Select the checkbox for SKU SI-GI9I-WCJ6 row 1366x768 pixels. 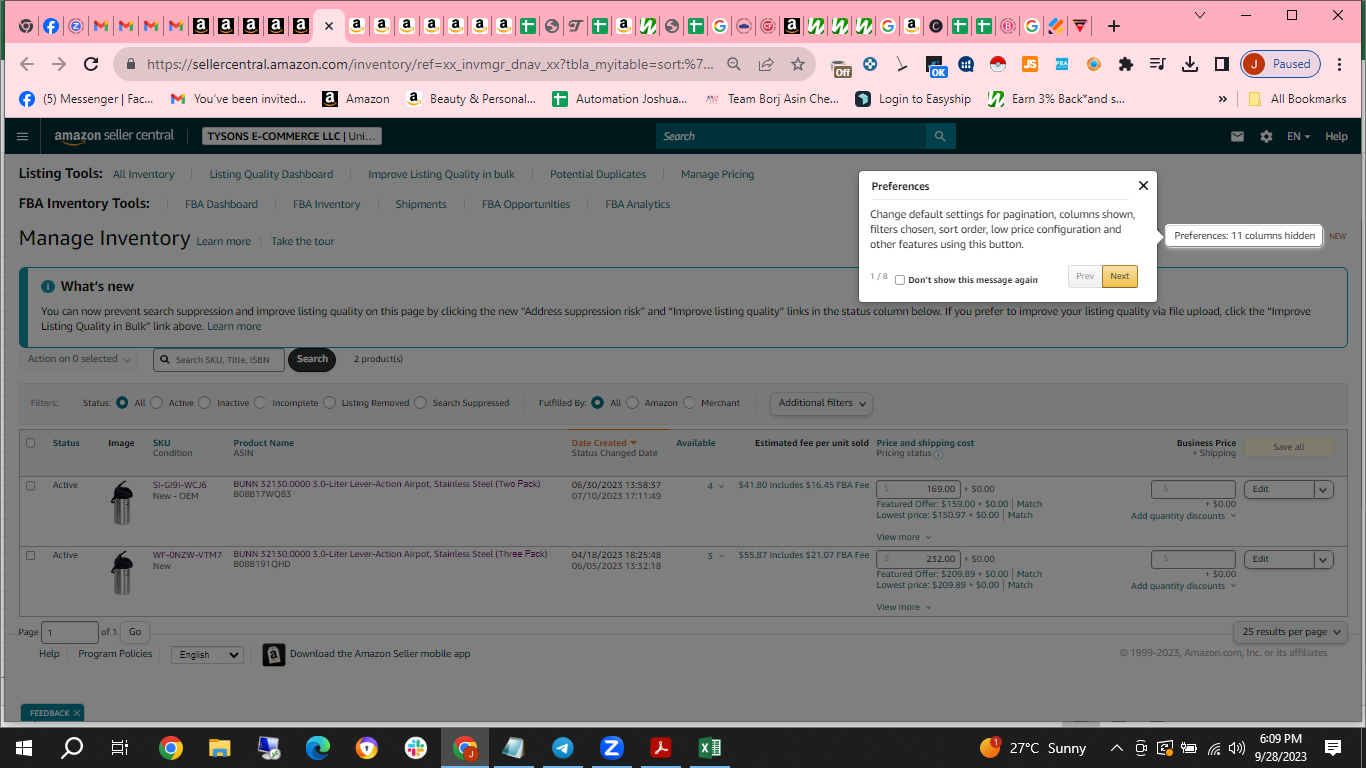coord(30,486)
